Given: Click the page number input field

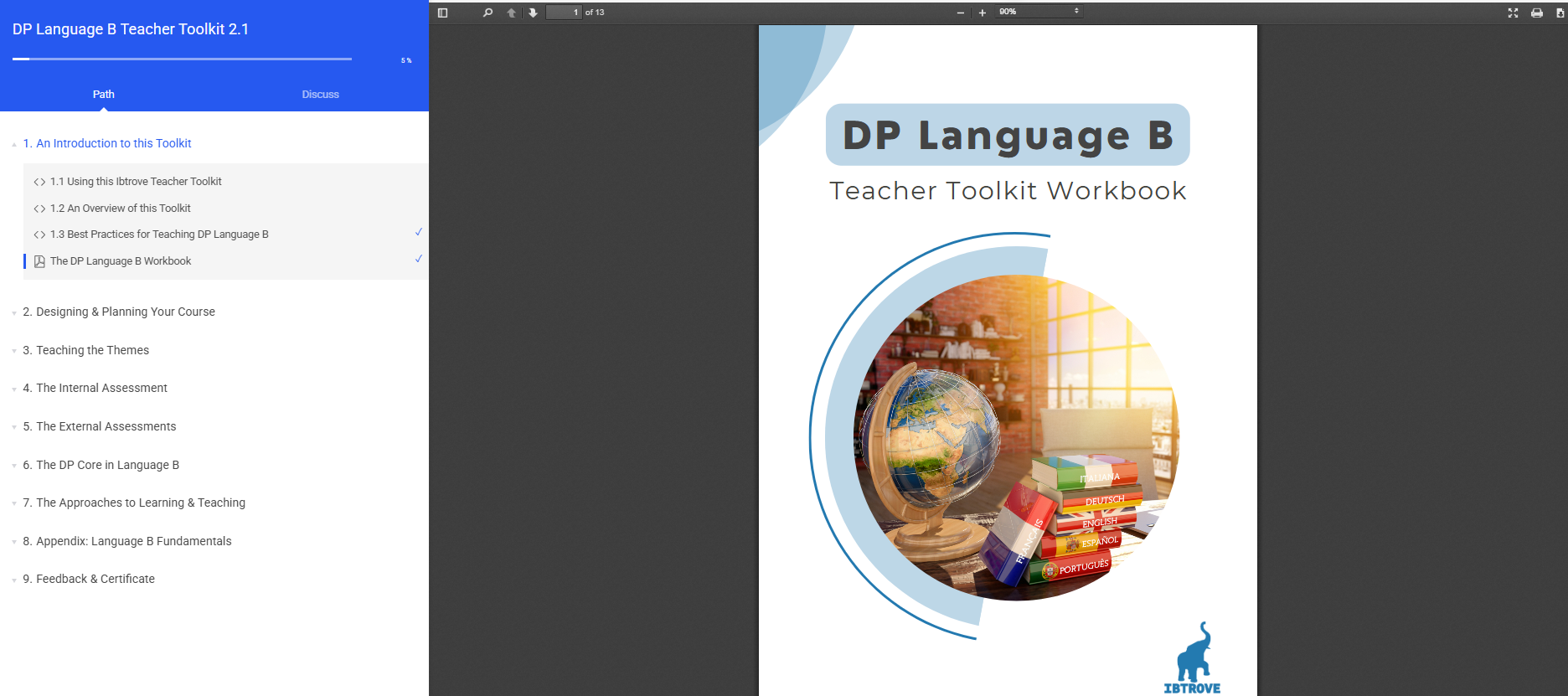Looking at the screenshot, I should coord(564,13).
